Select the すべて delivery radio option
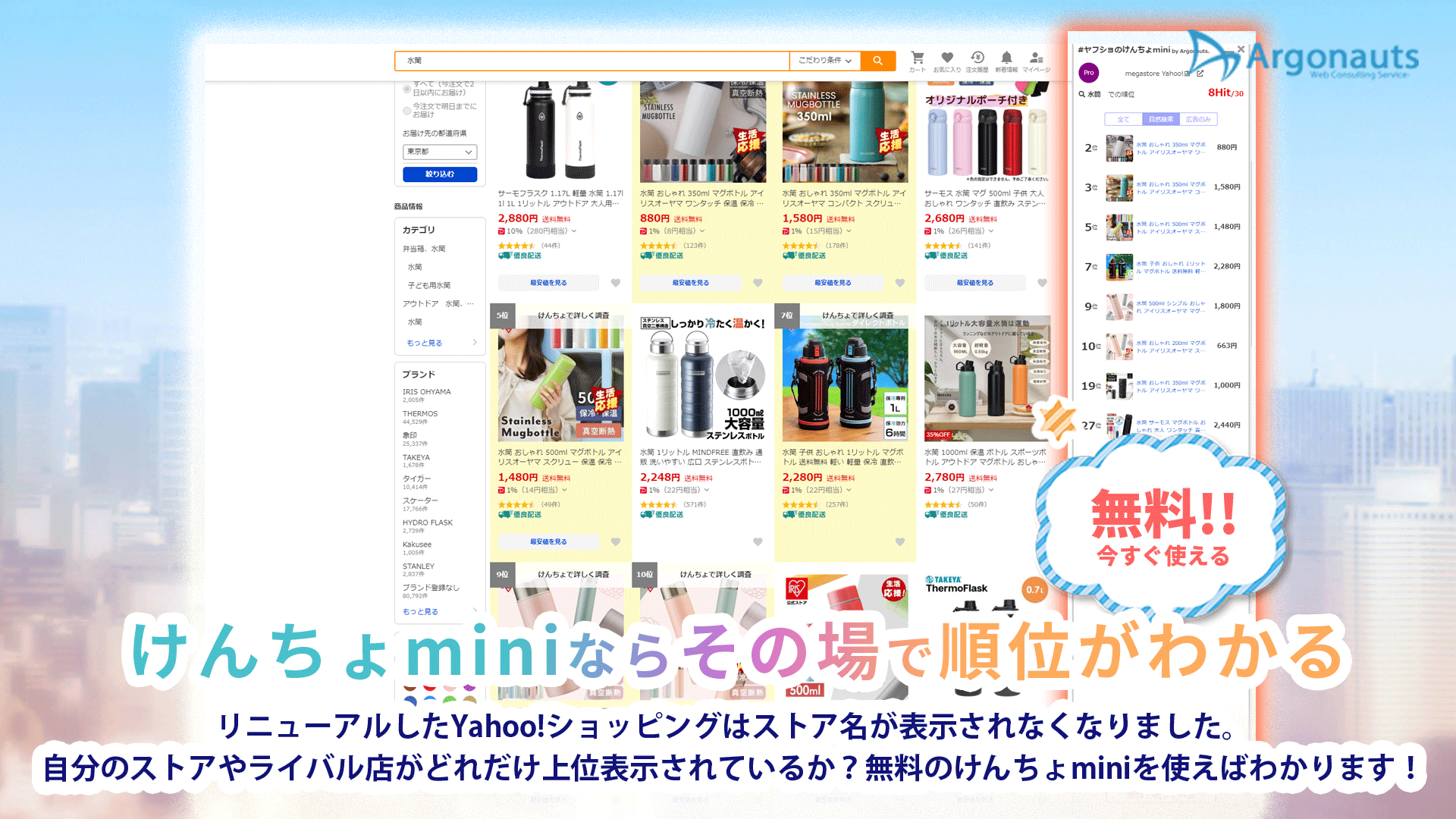Screen dimensions: 1456x819 [x=406, y=89]
